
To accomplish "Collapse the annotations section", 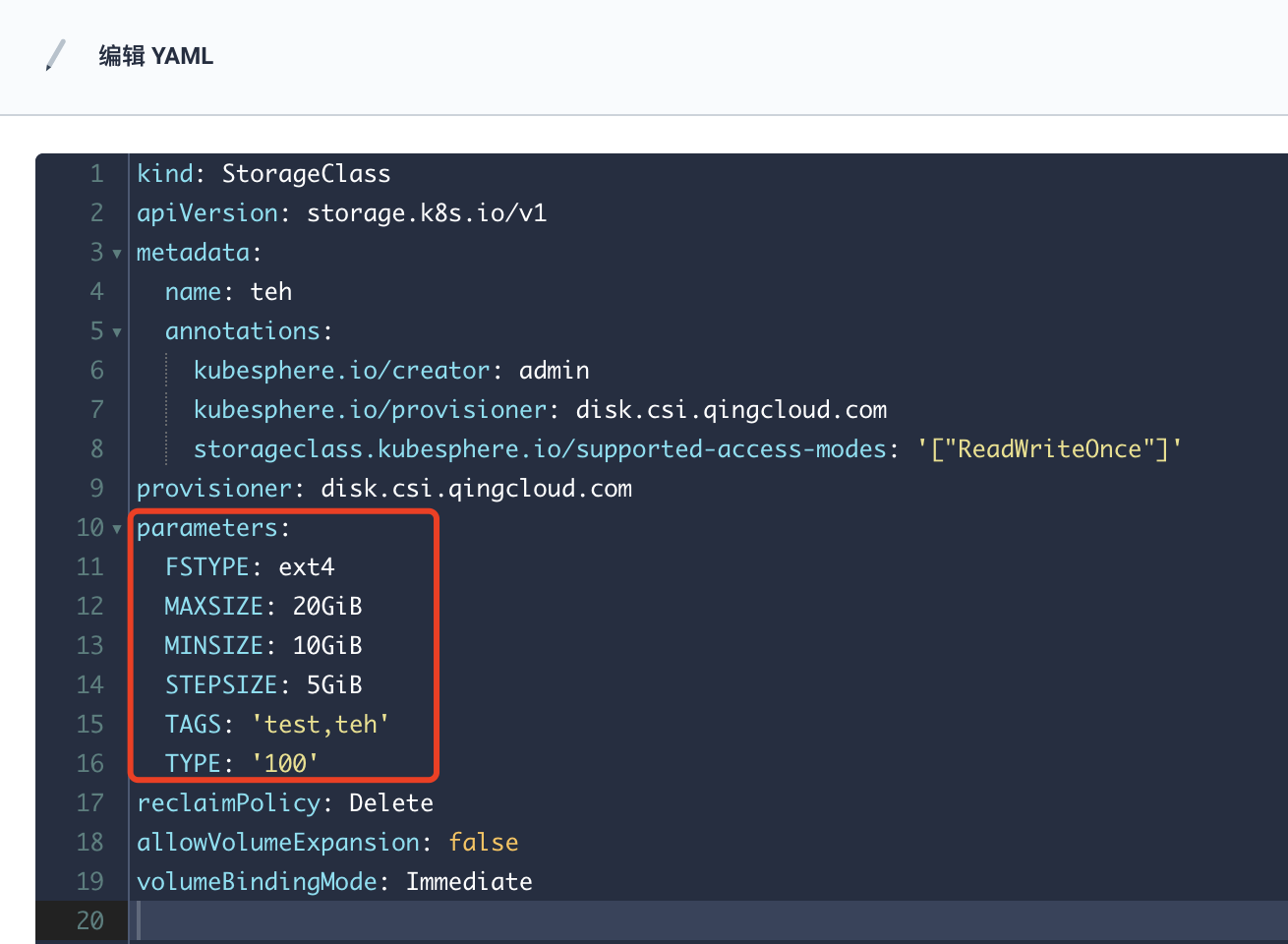I will pyautogui.click(x=116, y=331).
